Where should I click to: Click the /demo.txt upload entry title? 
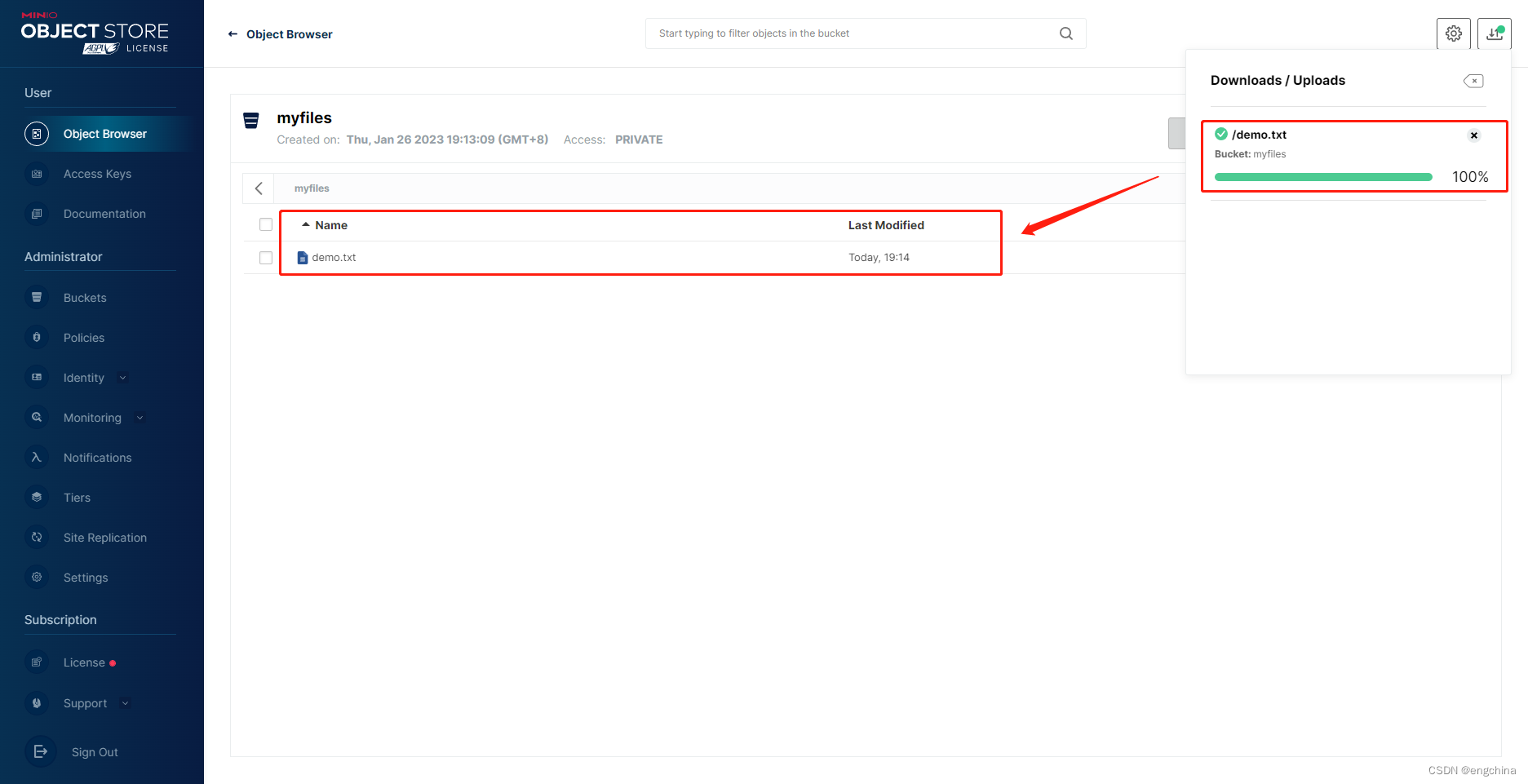tap(1259, 135)
